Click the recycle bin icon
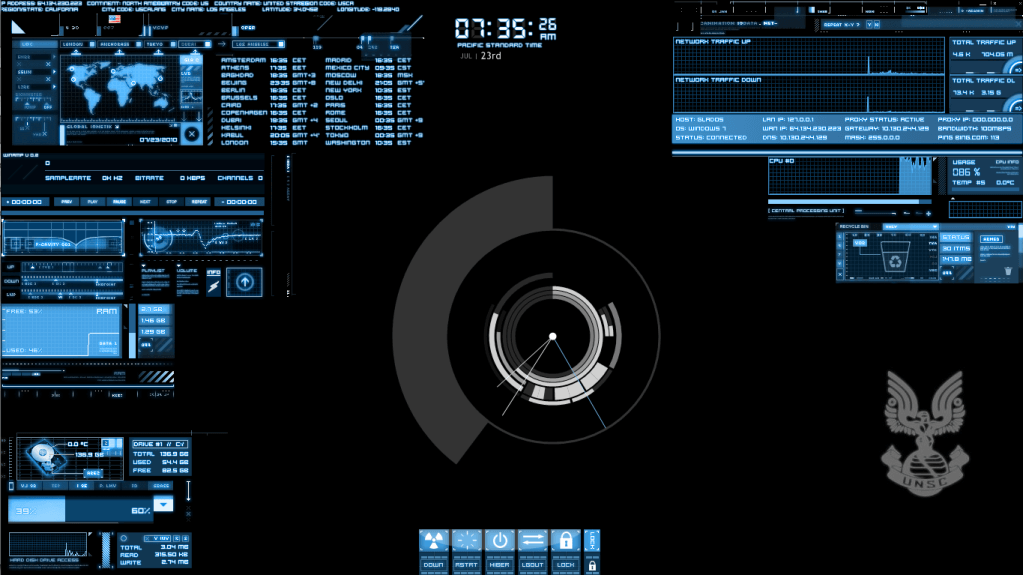This screenshot has height=575, width=1023. coord(895,256)
